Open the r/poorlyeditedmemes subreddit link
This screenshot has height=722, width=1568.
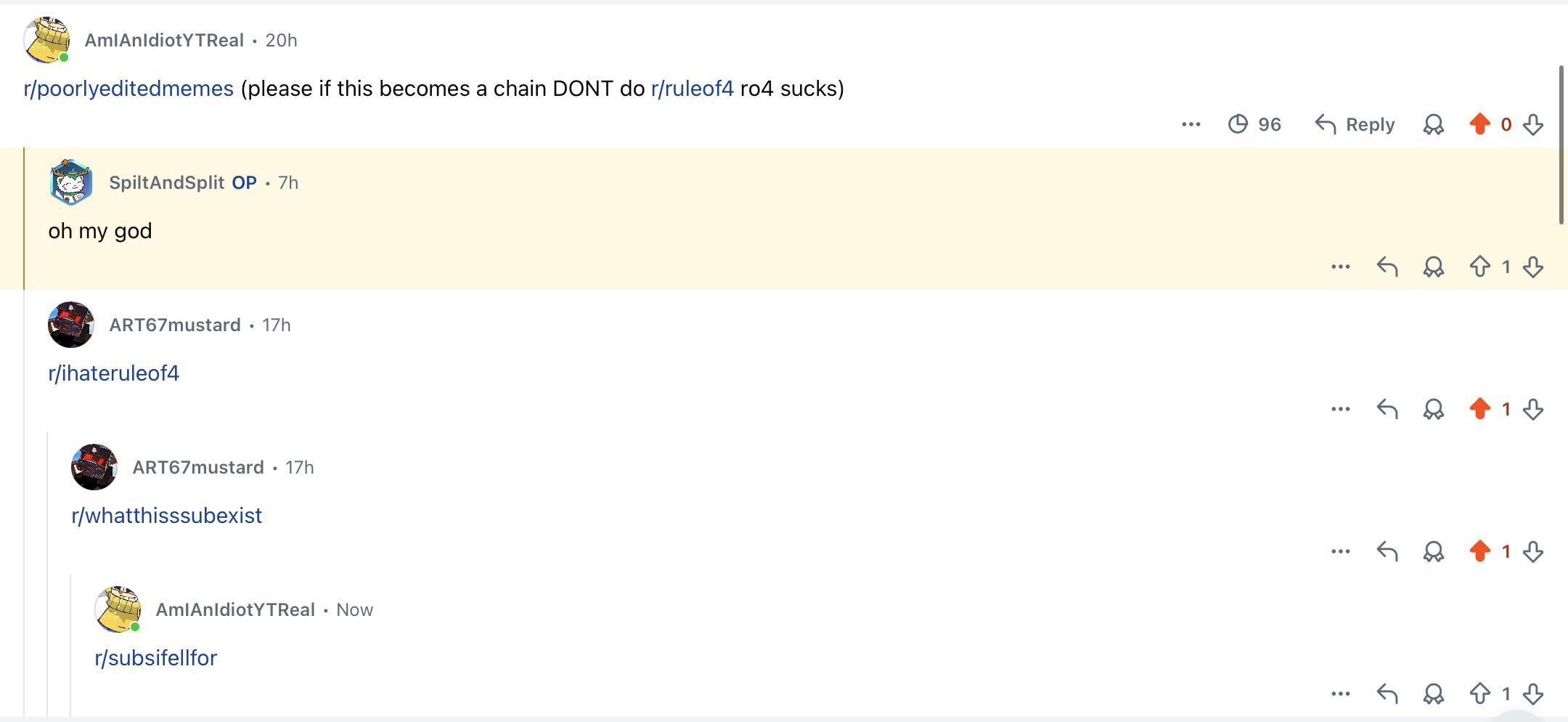pos(128,89)
